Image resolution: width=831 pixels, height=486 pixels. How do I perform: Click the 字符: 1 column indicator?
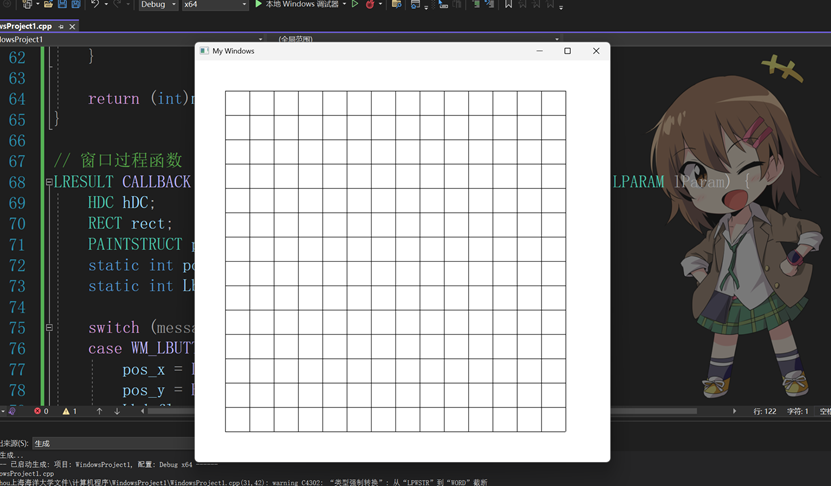tap(798, 411)
